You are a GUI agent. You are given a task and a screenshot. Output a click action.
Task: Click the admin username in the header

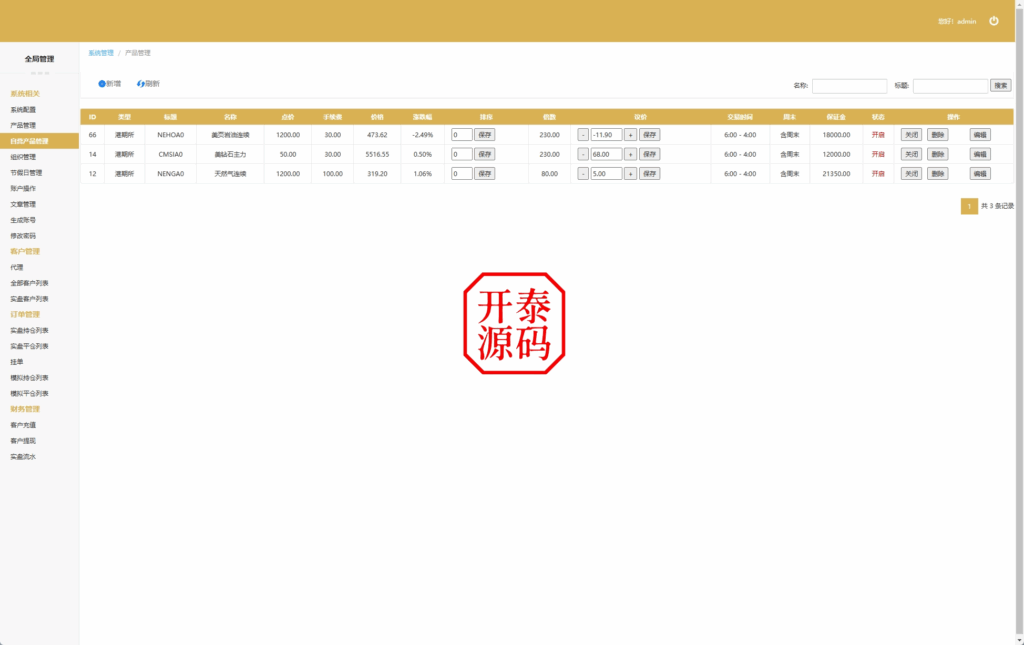[x=967, y=22]
